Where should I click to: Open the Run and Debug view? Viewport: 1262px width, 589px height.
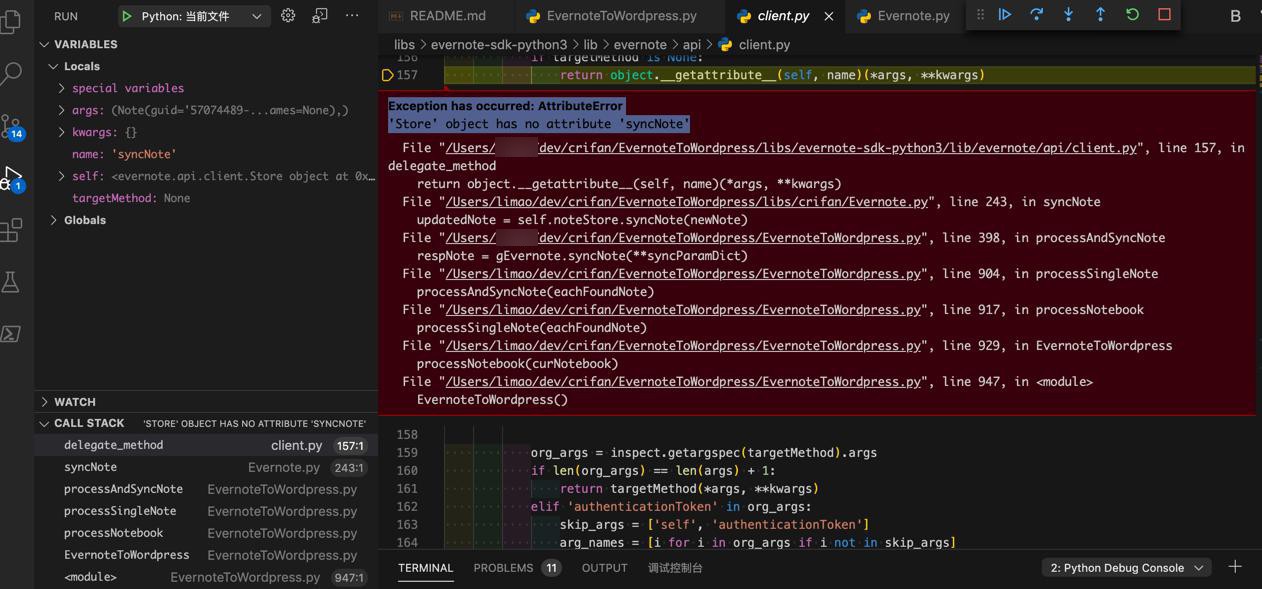[x=11, y=179]
